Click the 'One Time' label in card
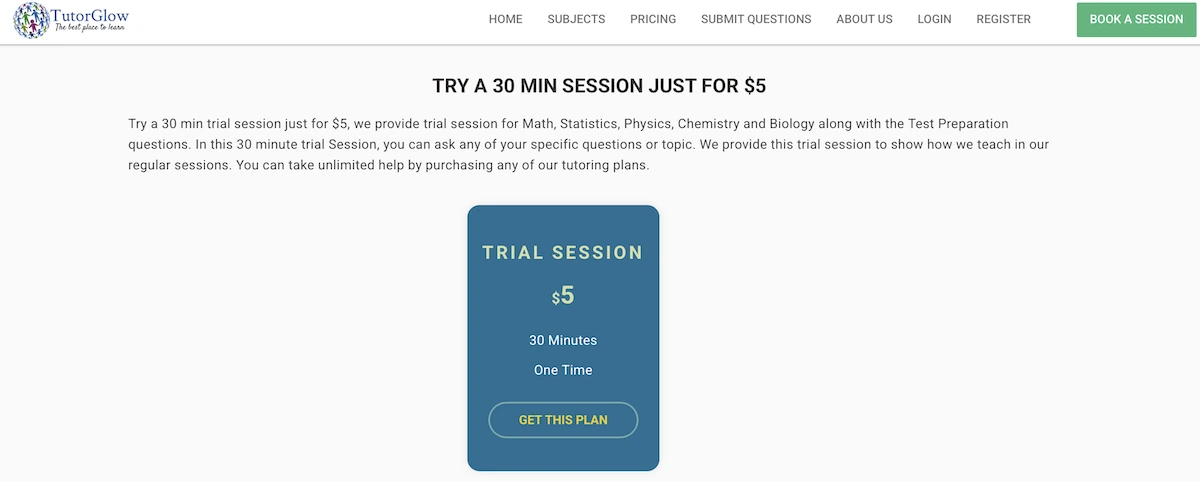 (563, 370)
